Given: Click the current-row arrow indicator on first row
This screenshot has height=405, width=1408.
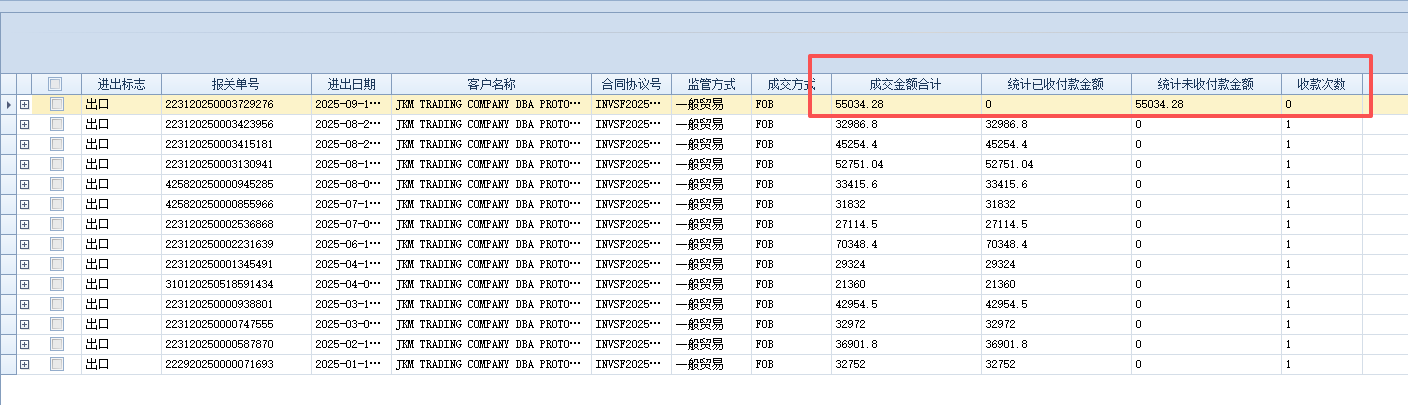Looking at the screenshot, I should (9, 104).
